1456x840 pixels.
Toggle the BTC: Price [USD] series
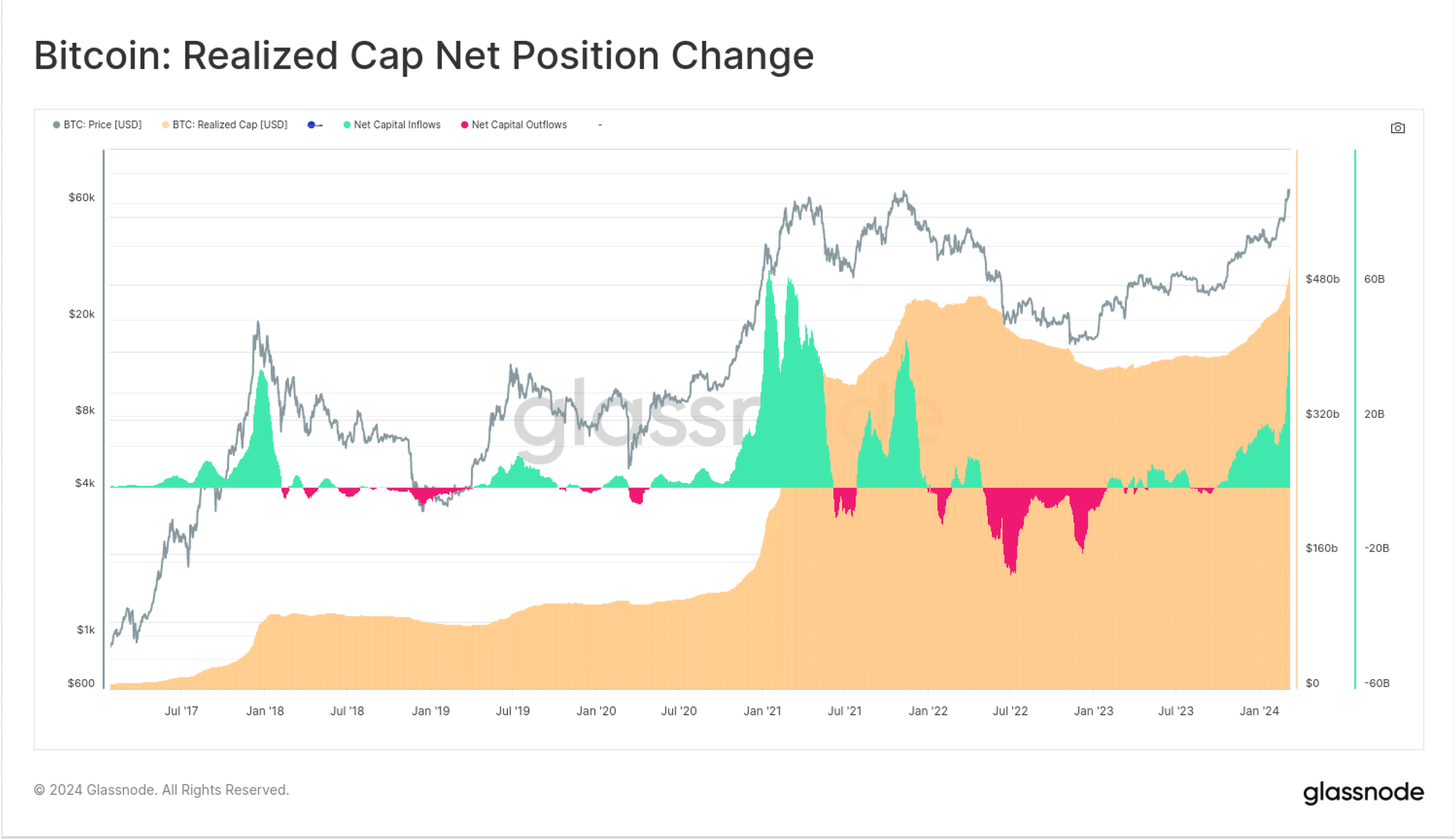pyautogui.click(x=98, y=125)
